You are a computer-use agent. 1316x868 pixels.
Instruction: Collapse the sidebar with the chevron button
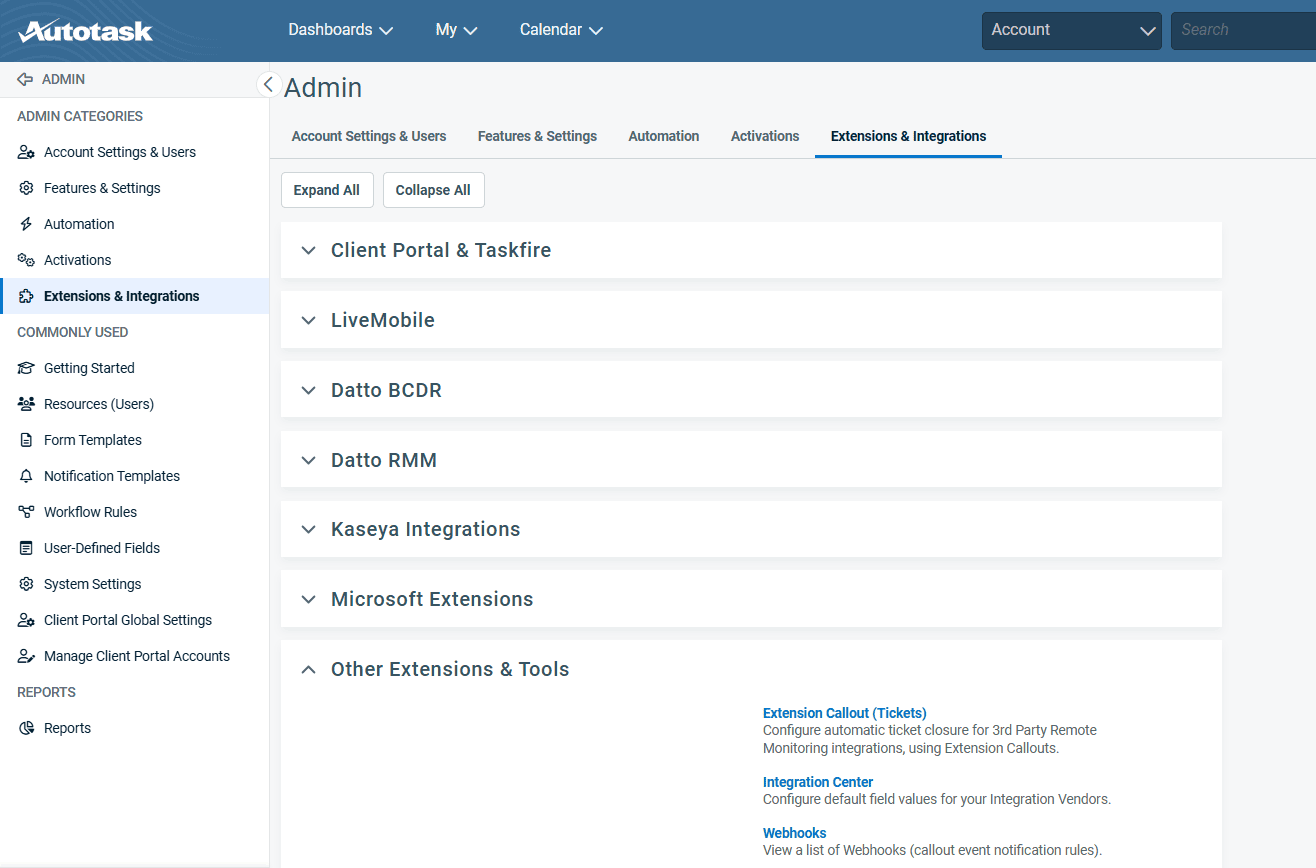[268, 85]
